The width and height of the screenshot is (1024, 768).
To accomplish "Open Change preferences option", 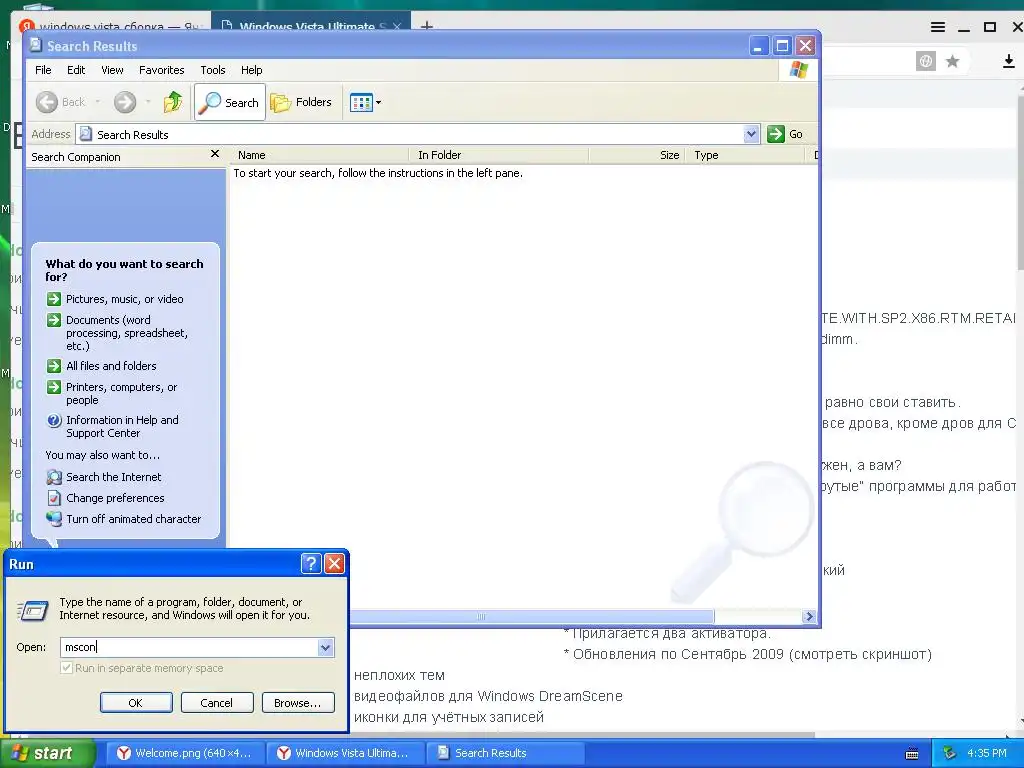I will (x=115, y=498).
